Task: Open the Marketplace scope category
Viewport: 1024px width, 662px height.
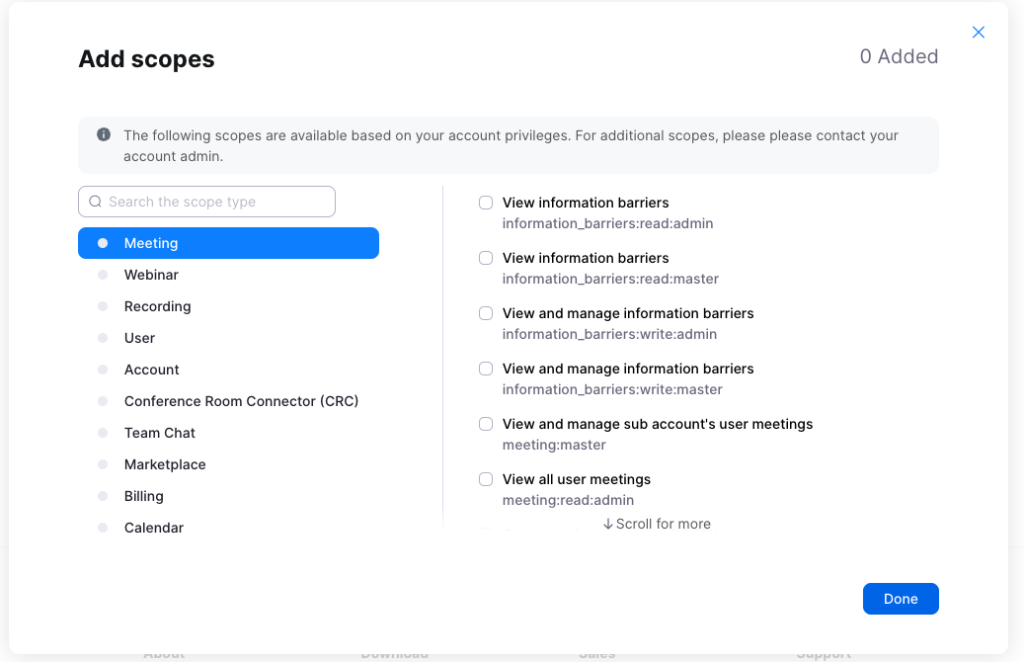Action: 164,465
